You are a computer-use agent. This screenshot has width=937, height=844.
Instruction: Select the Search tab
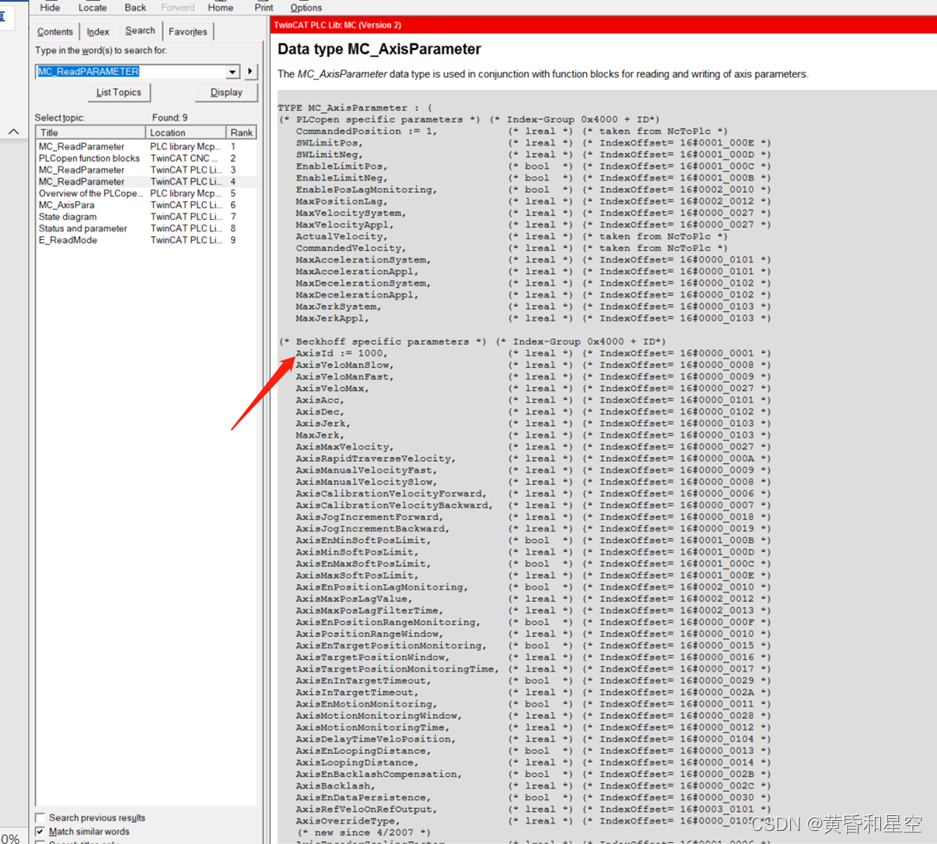[x=140, y=30]
